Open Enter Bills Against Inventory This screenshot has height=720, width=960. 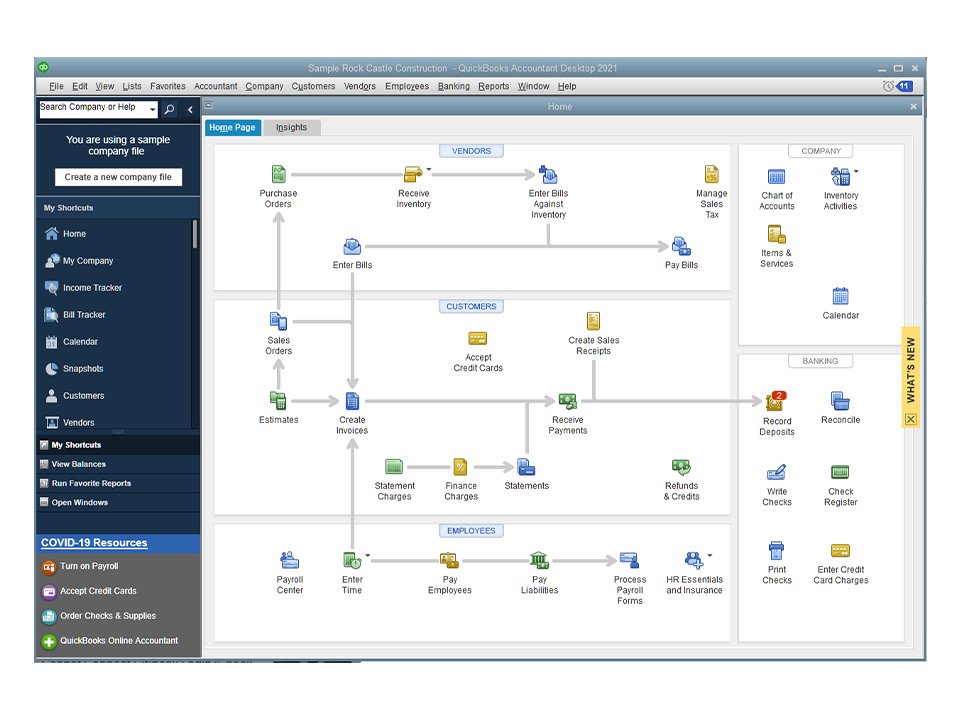[x=548, y=174]
